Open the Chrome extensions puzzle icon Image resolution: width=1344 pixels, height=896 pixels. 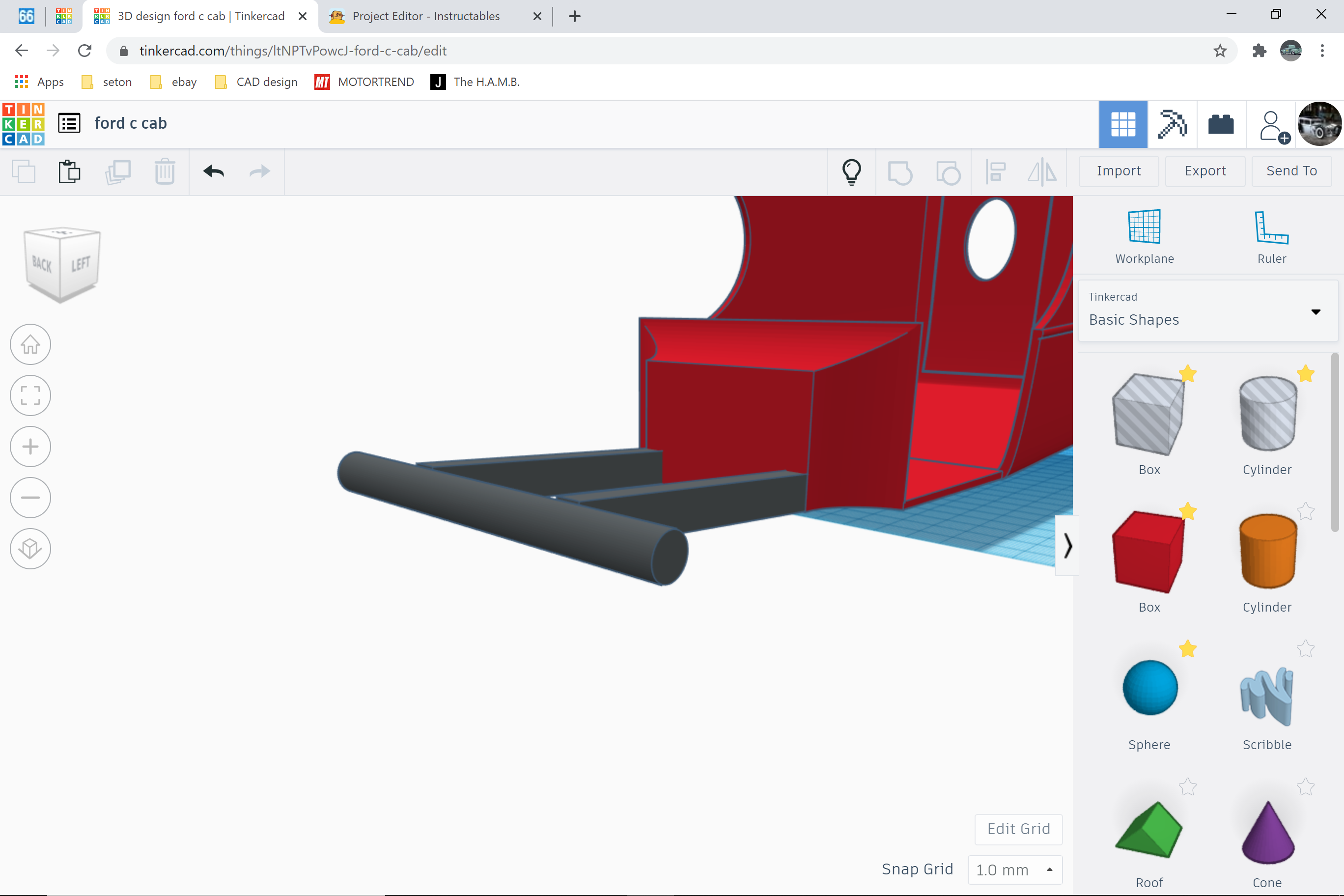(1259, 51)
